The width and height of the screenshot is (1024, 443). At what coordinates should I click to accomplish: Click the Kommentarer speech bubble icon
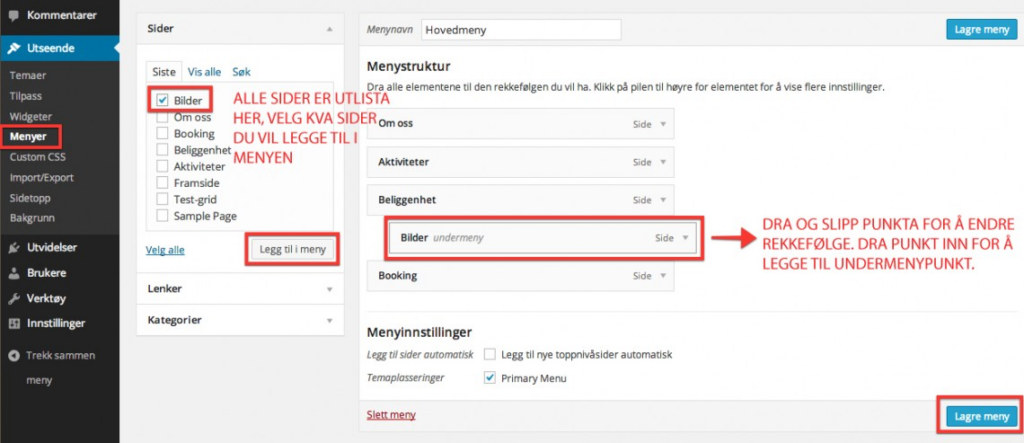pyautogui.click(x=13, y=16)
